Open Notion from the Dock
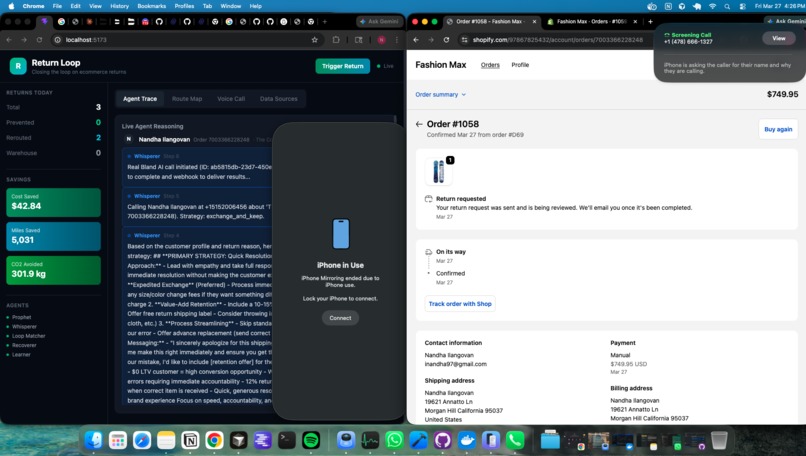This screenshot has height=456, width=806. coord(190,440)
